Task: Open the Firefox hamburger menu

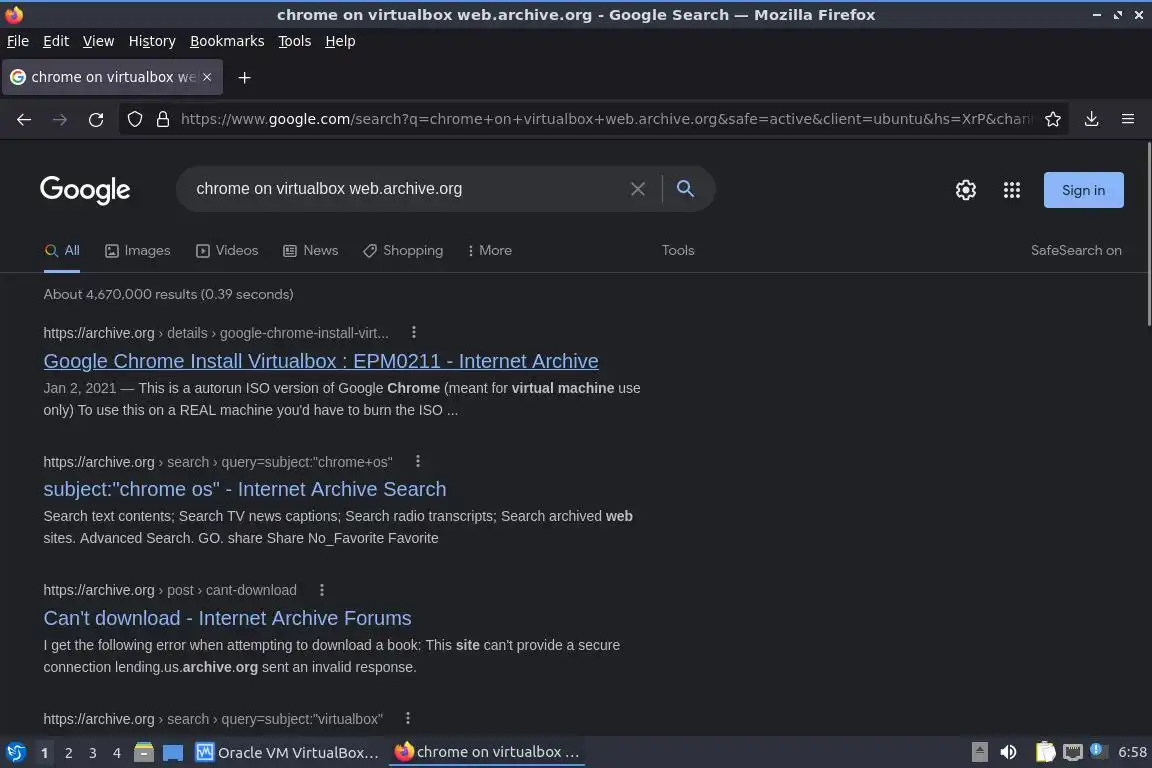Action: 1128,119
